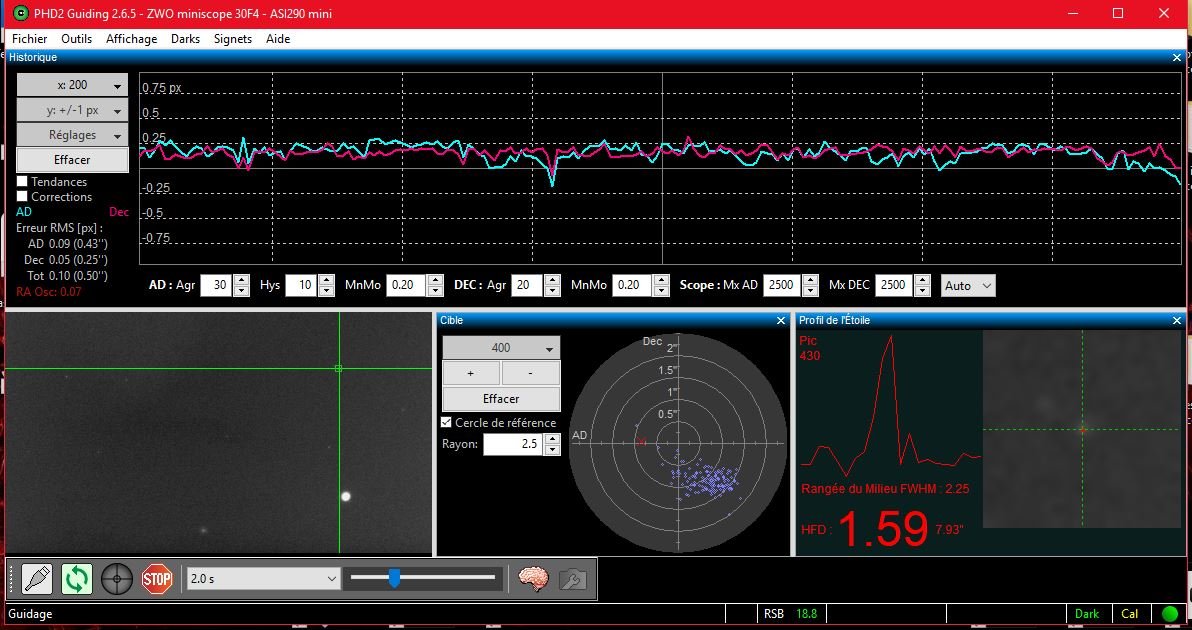This screenshot has height=630, width=1192.
Task: Open the 2.0 s exposure dropdown
Action: [264, 578]
